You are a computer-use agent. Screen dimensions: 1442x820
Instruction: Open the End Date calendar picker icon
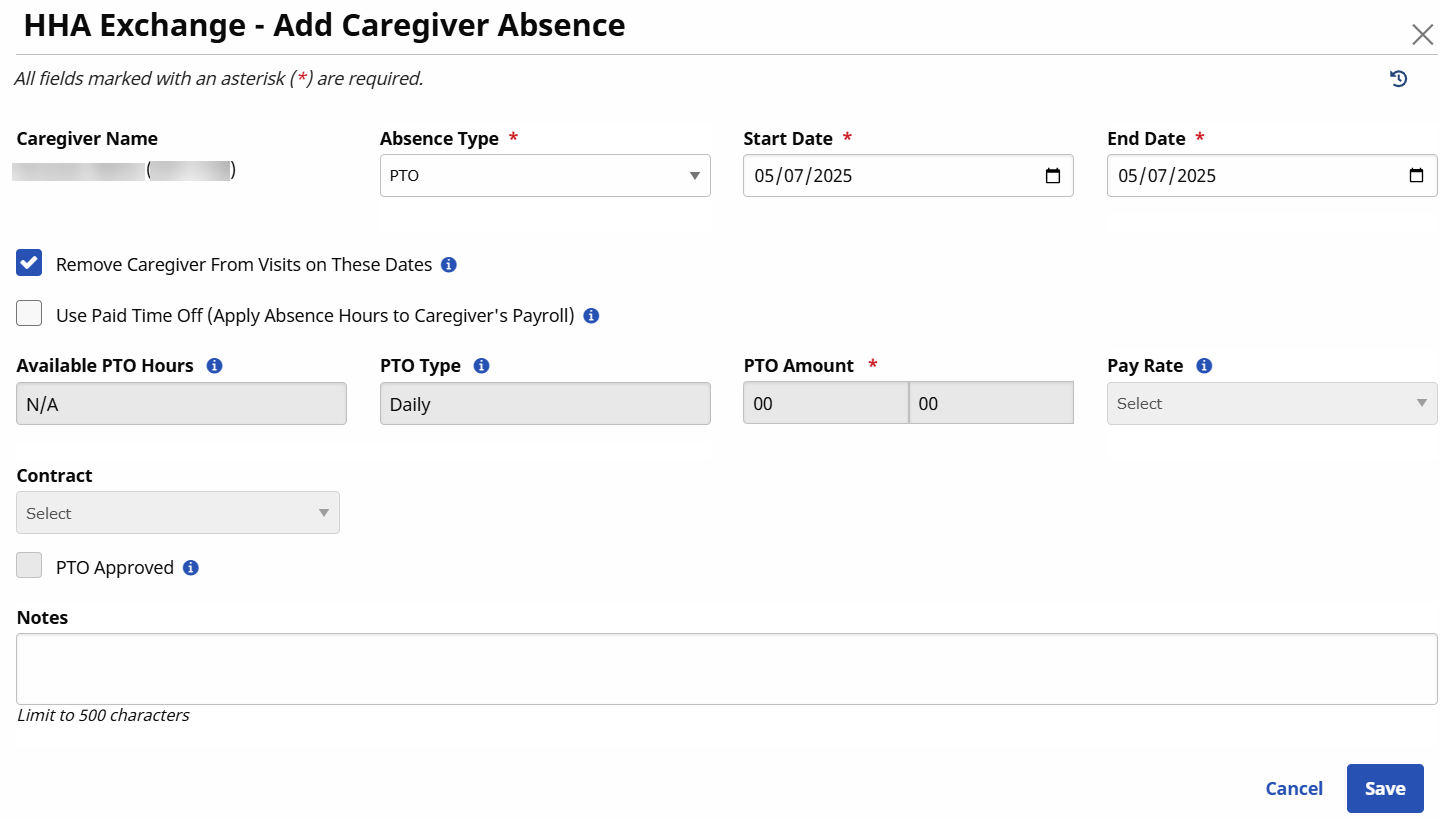pos(1416,176)
